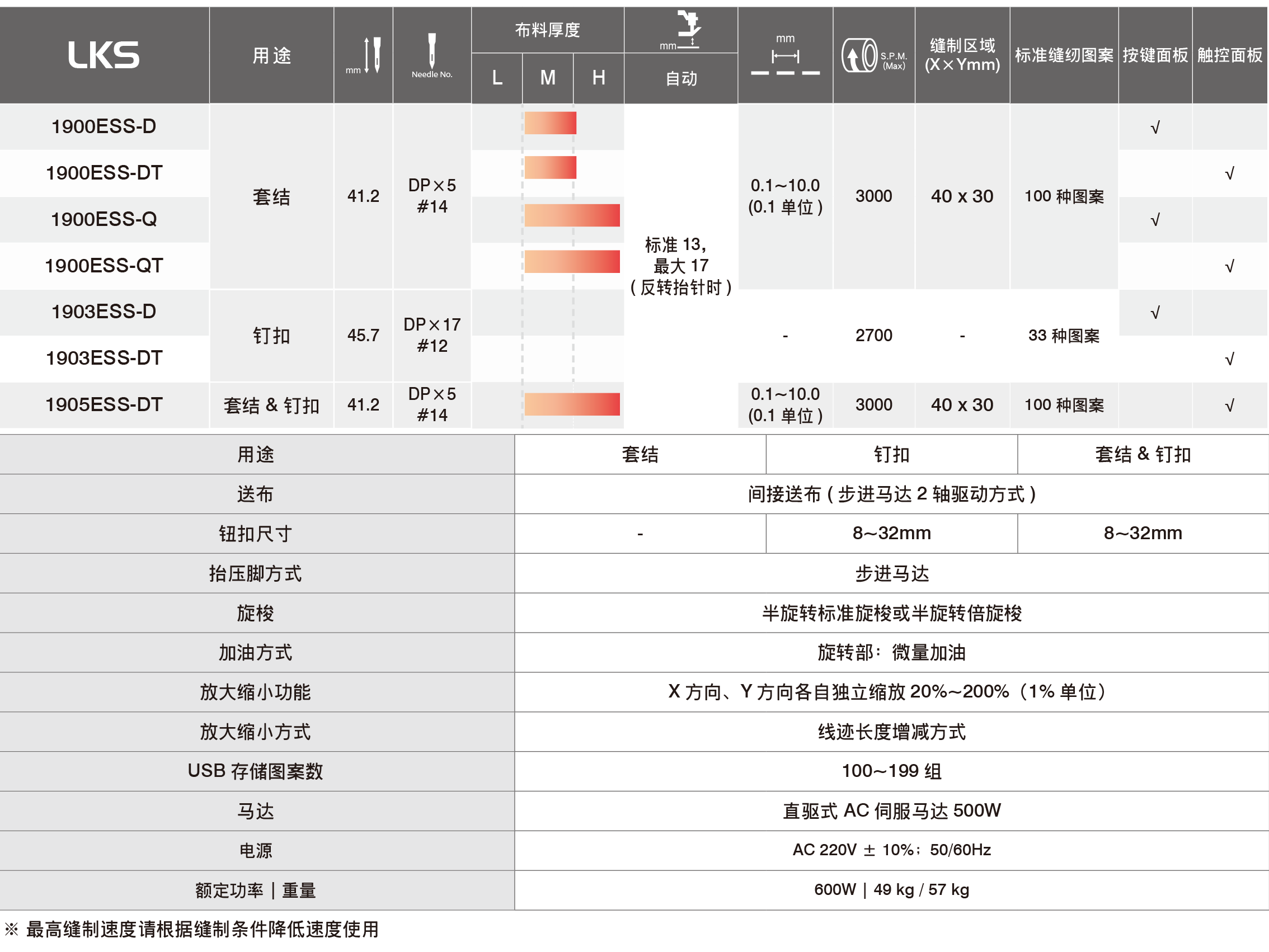This screenshot has height=952, width=1269.
Task: Click 套结 & 钉扣 in the 1905ESS-DT row
Action: (x=271, y=405)
